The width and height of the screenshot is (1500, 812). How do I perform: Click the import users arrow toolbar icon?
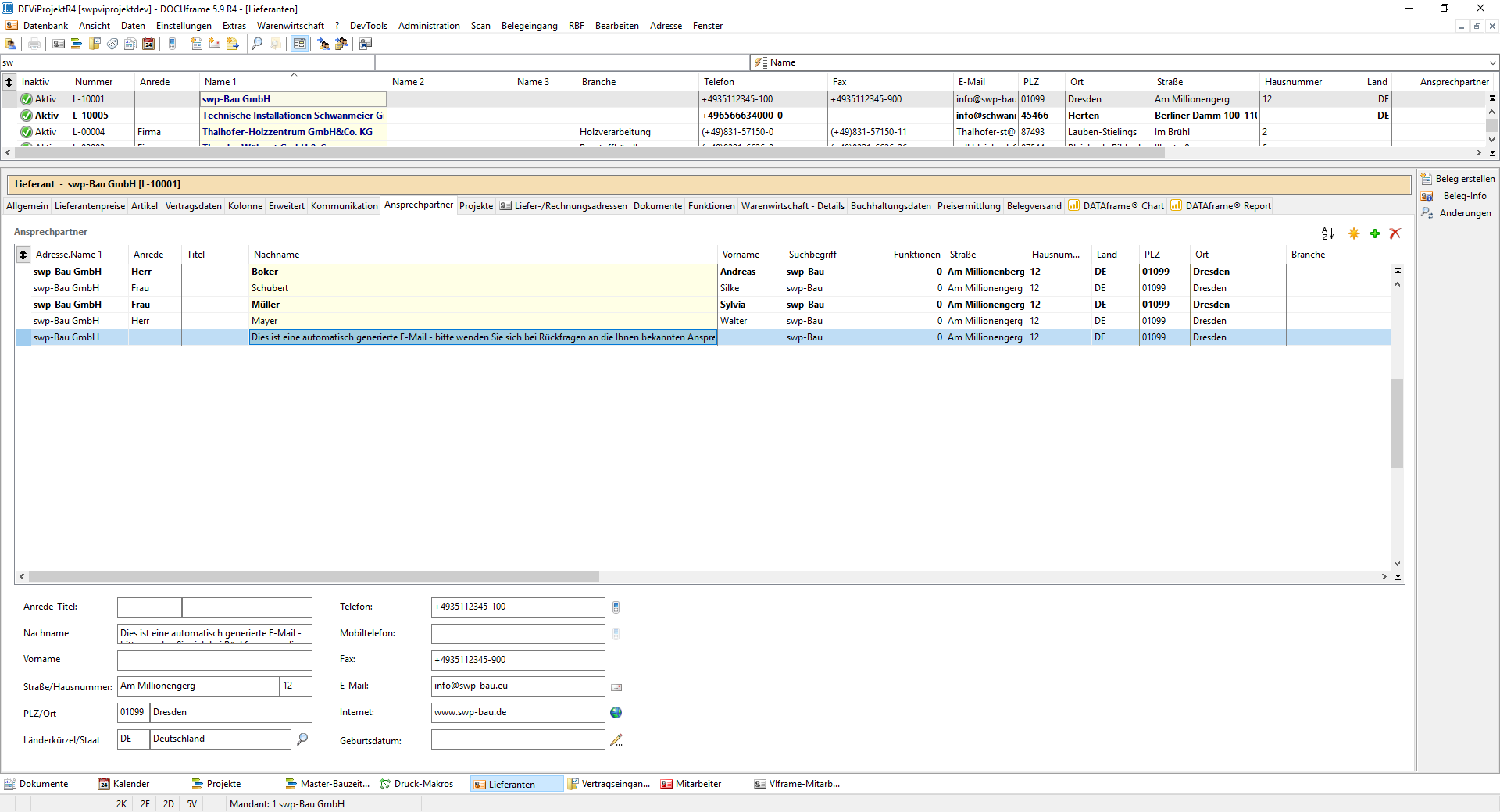(x=323, y=44)
